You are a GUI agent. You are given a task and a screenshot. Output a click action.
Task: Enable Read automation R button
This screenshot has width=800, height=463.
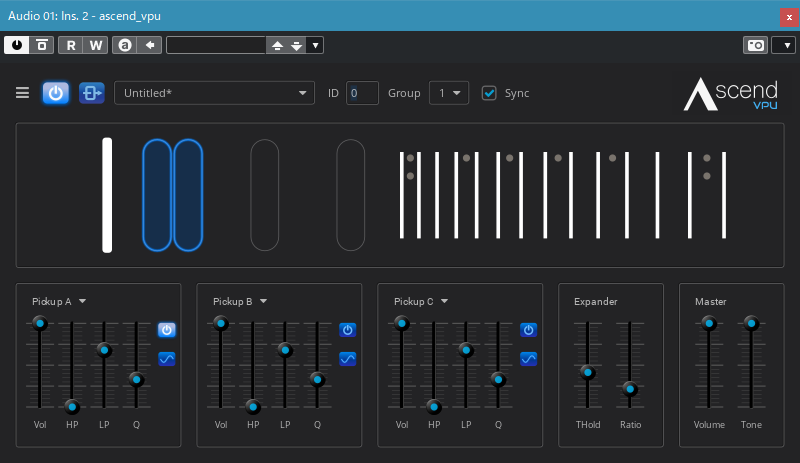coord(71,45)
